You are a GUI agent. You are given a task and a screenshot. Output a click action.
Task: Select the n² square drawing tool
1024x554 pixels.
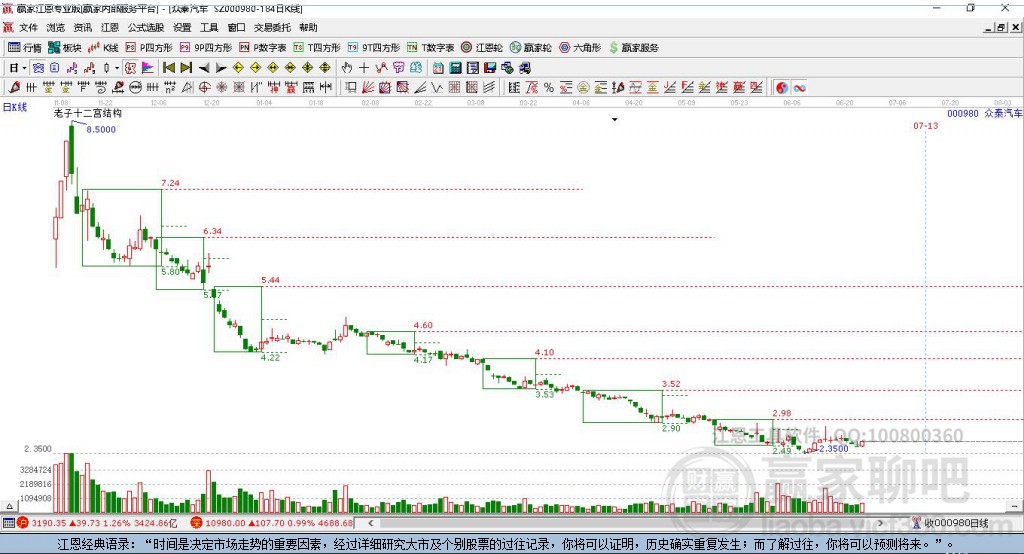click(170, 88)
